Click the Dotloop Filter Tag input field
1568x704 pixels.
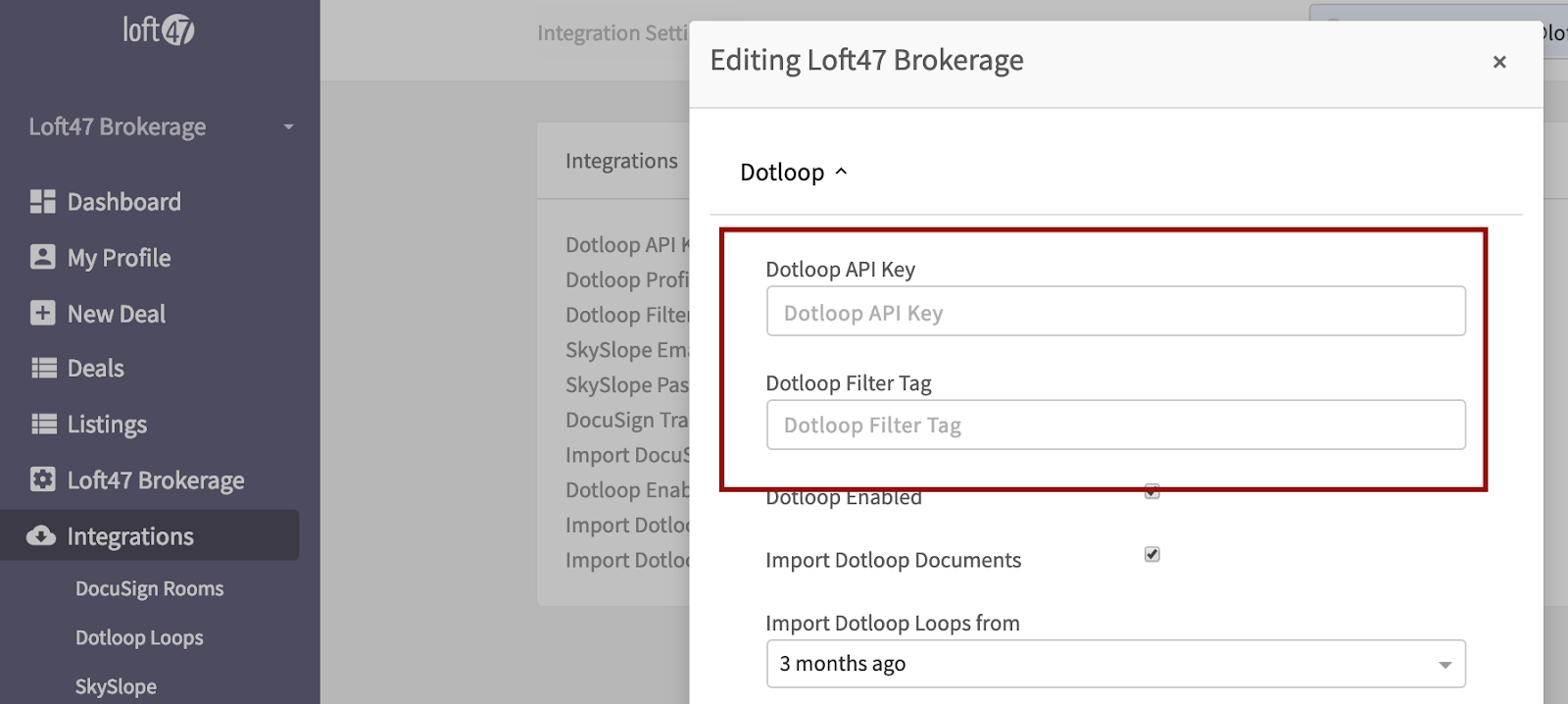pos(1115,425)
